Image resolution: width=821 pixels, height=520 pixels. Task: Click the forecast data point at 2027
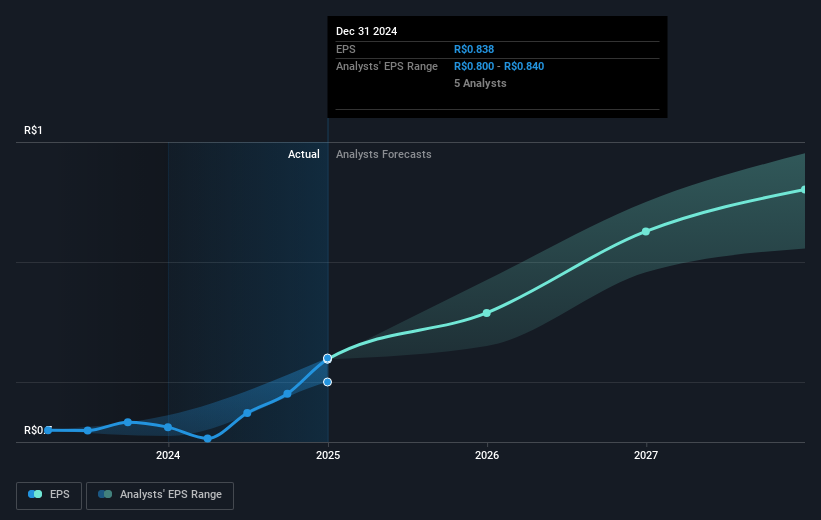[646, 231]
